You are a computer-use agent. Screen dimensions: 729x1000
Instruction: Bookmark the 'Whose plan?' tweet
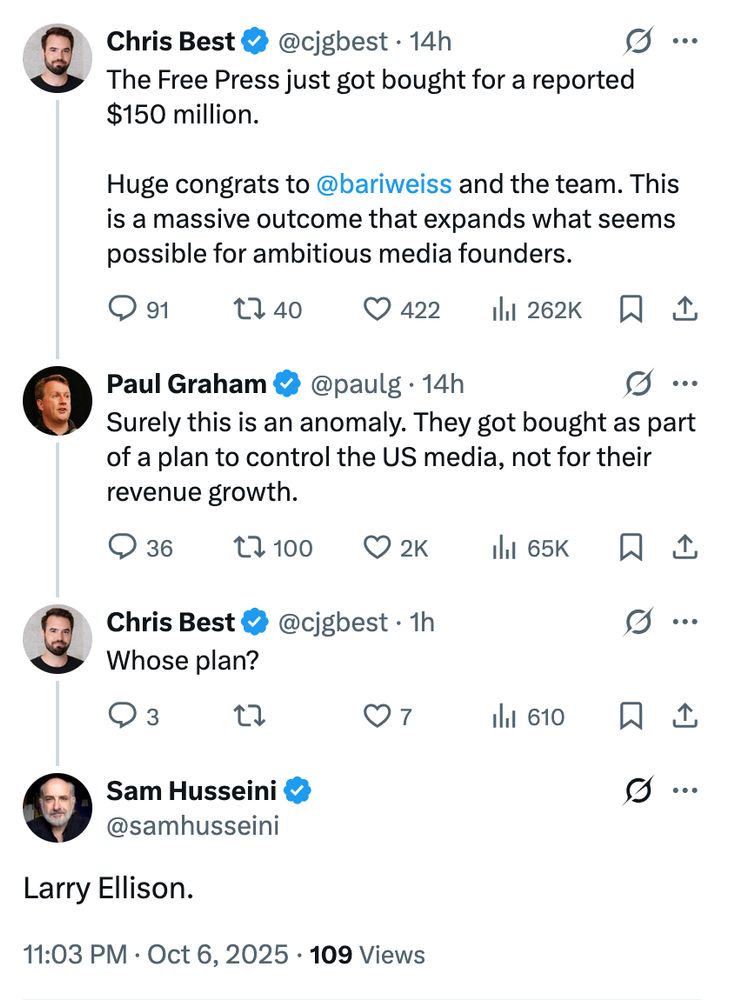(631, 716)
